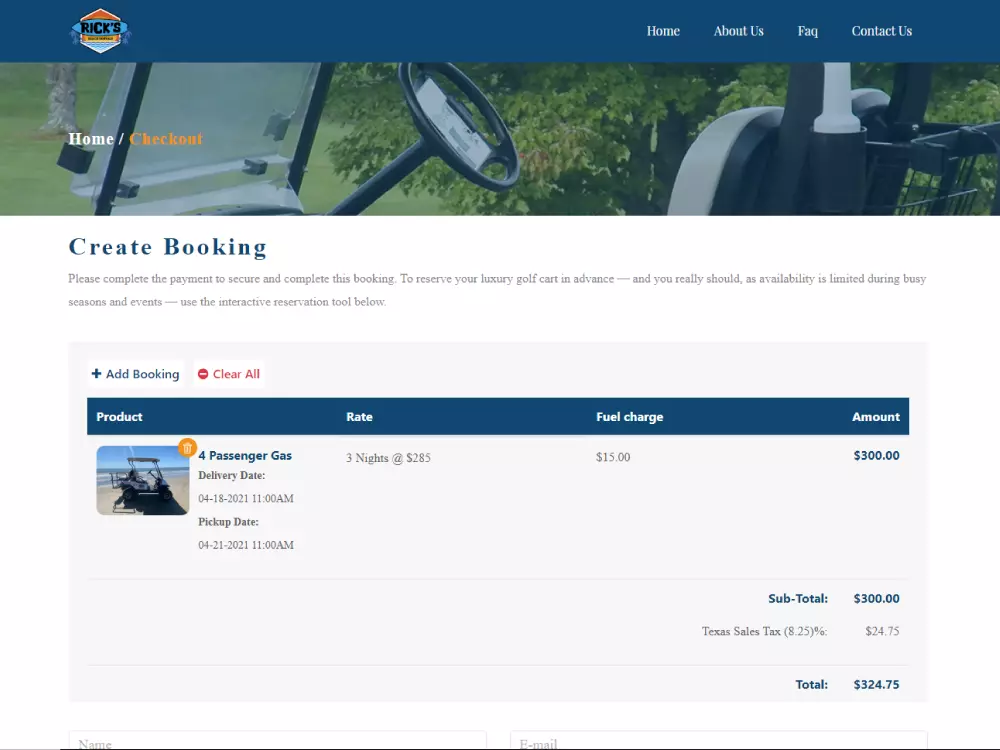Open the Faq menu item
This screenshot has width=1000, height=750.
tap(807, 31)
